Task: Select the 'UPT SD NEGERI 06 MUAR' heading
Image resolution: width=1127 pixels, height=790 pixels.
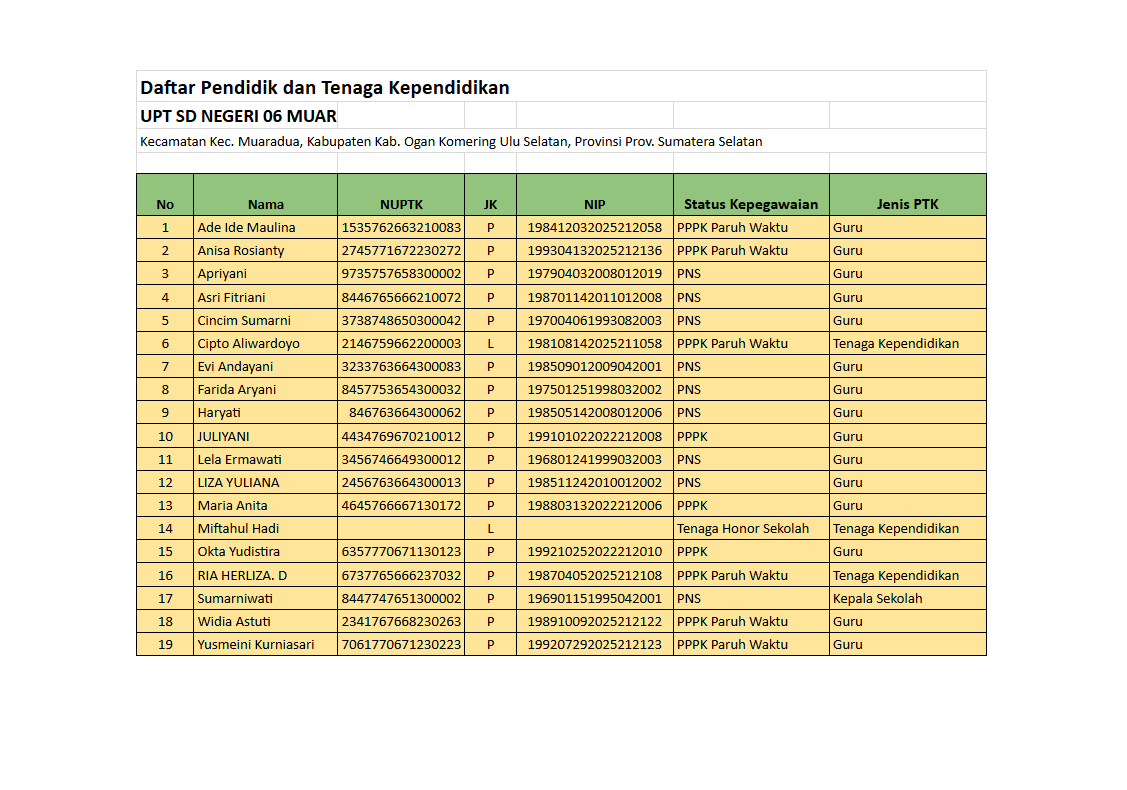Action: click(238, 116)
